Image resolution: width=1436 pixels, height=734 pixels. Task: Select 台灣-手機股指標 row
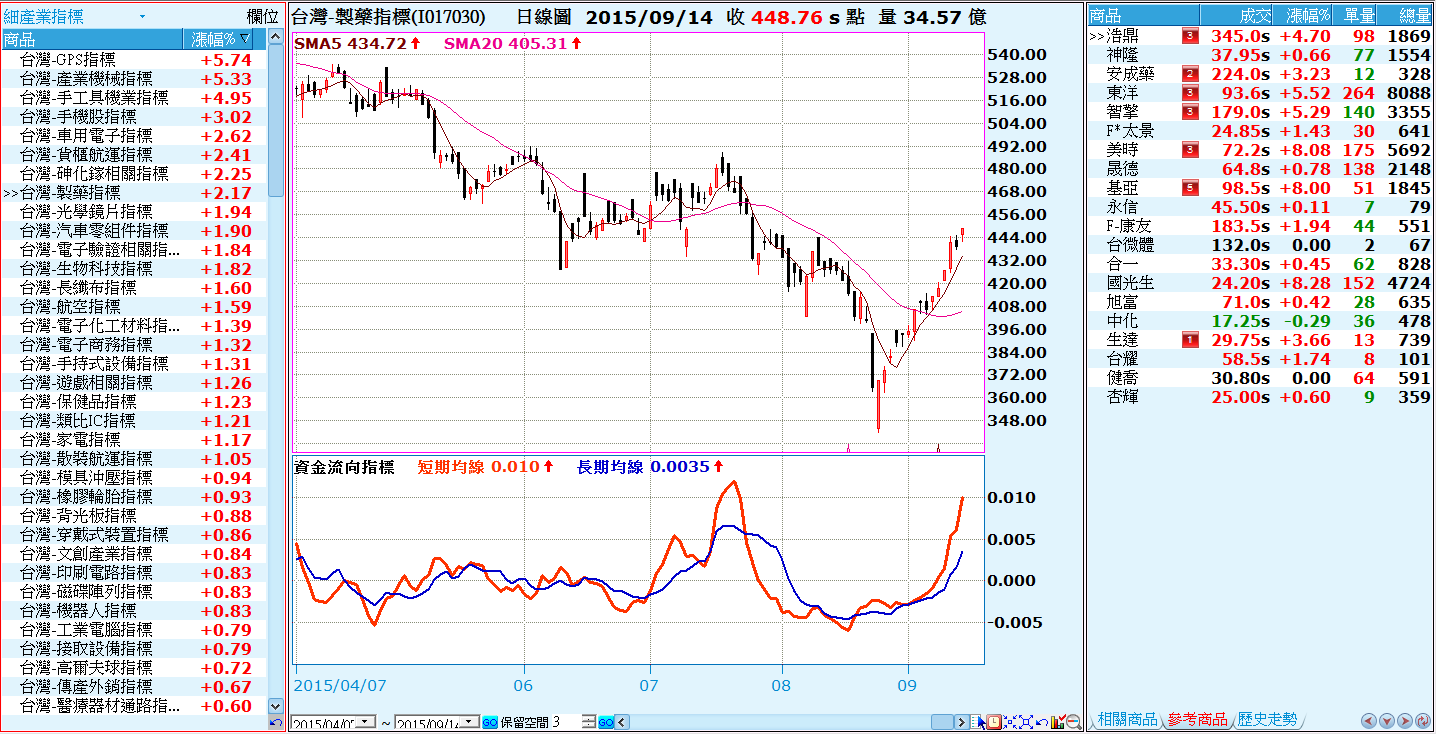134,117
